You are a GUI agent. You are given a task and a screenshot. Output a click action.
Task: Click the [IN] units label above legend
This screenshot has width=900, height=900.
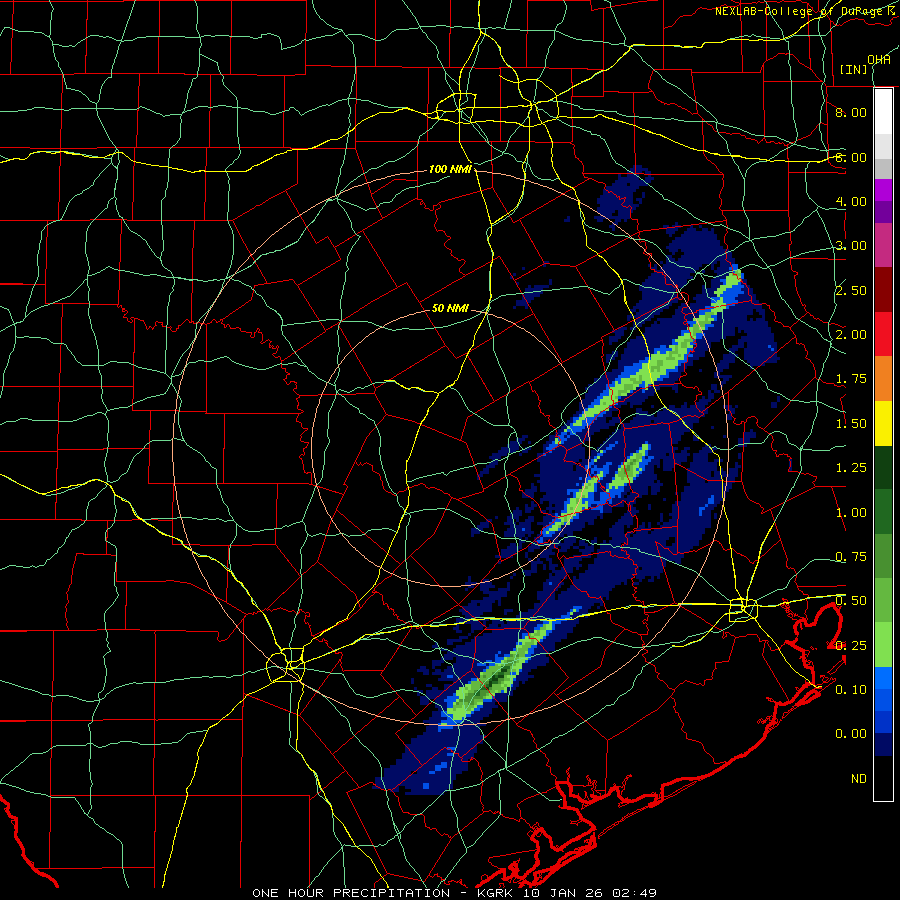pos(854,69)
